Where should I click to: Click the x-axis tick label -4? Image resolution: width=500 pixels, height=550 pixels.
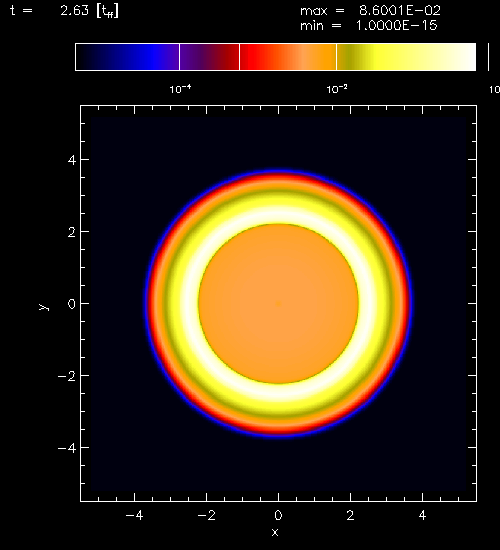click(x=134, y=515)
